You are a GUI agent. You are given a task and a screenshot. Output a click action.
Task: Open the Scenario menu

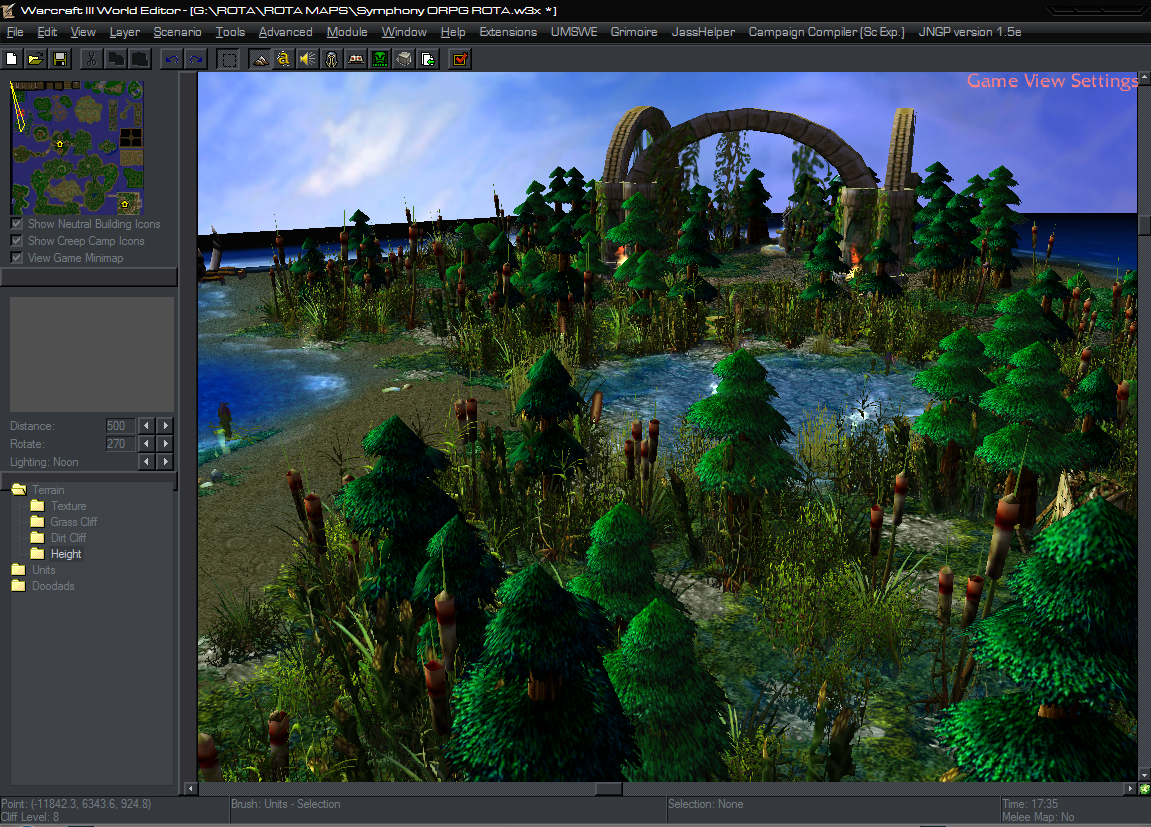tap(178, 32)
